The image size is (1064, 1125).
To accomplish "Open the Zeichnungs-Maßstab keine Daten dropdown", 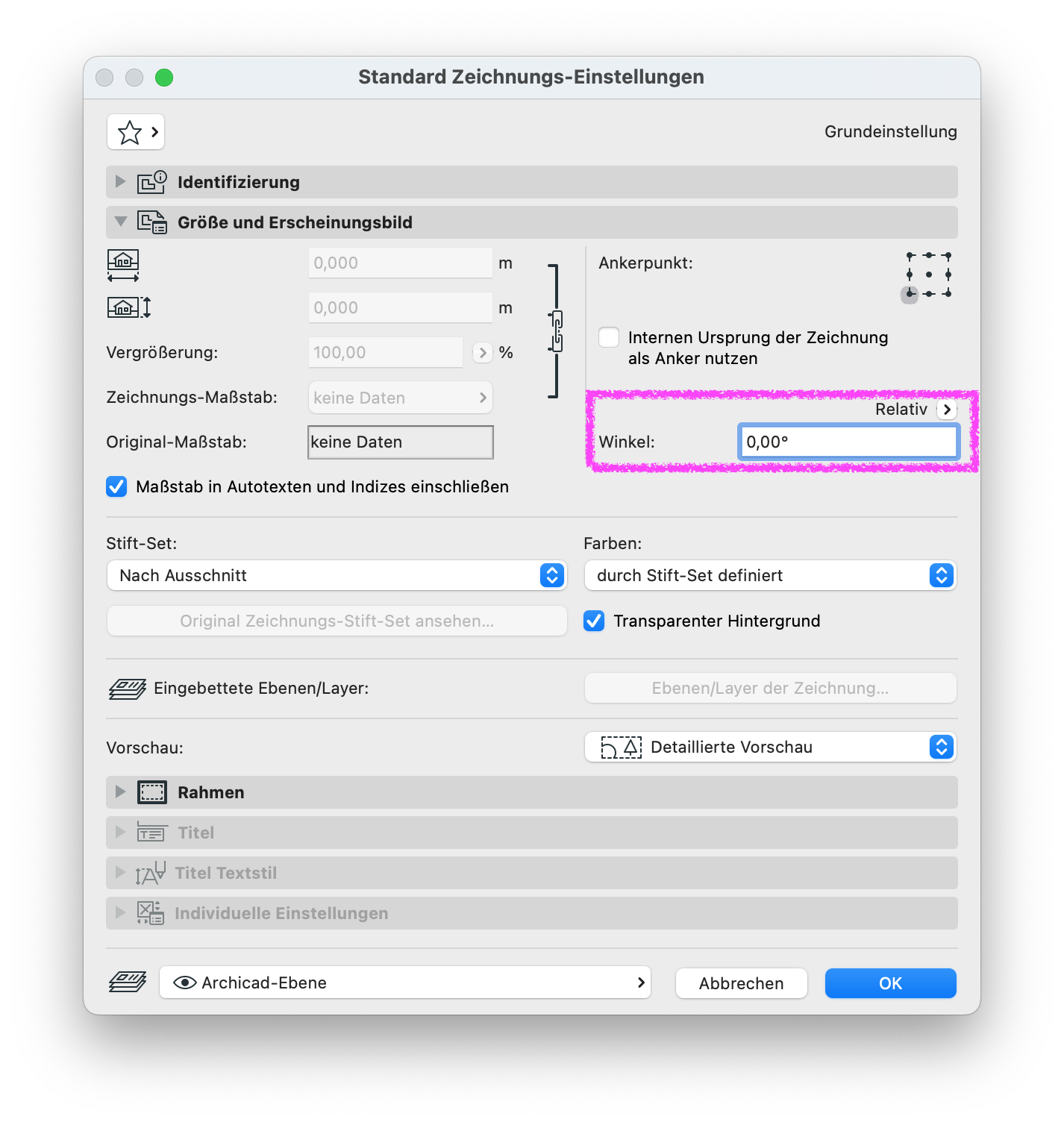I will coord(401,398).
